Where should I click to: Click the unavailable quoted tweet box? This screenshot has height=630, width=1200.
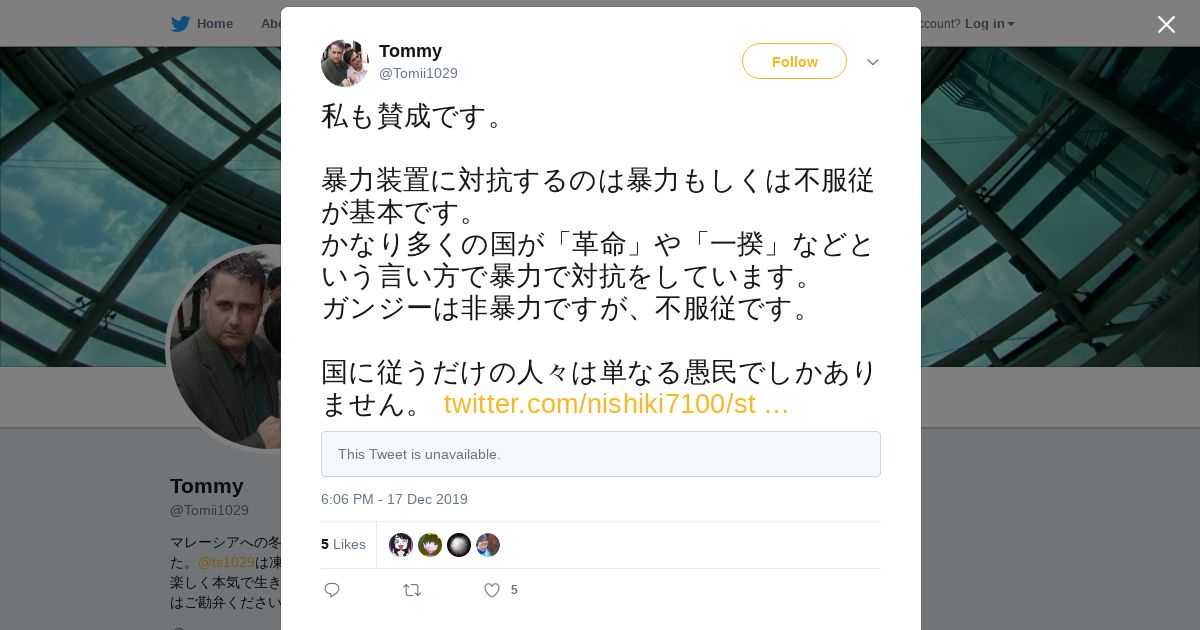[600, 454]
